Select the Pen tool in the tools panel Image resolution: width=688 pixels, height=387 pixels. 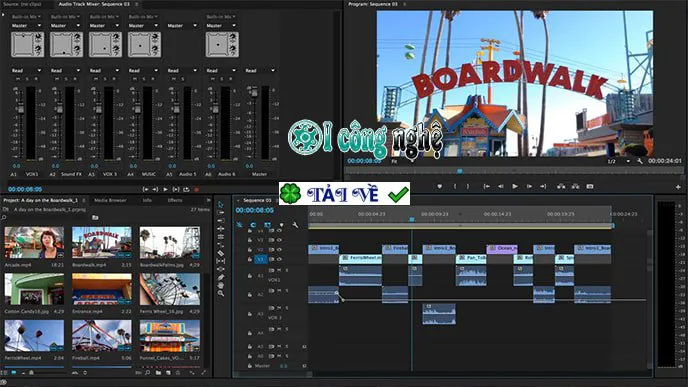(x=221, y=277)
